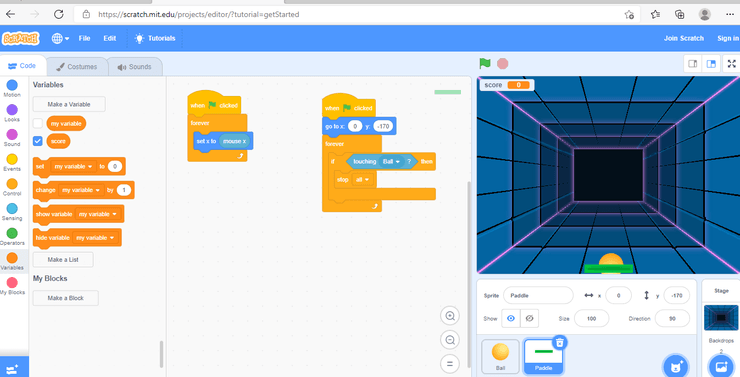Image resolution: width=740 pixels, height=377 pixels.
Task: Open the language globe dropdown
Action: point(60,38)
